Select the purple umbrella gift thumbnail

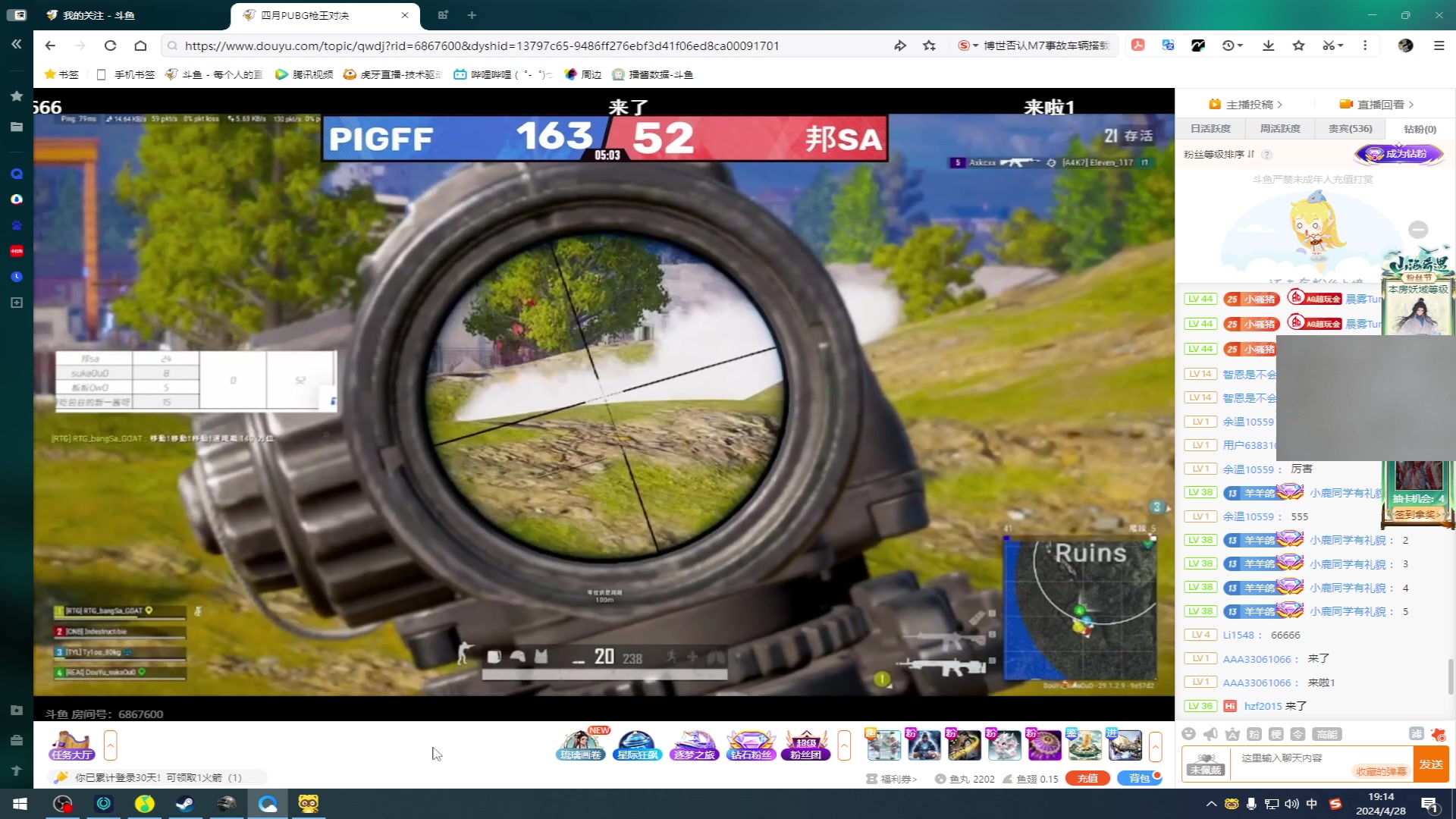1044,745
